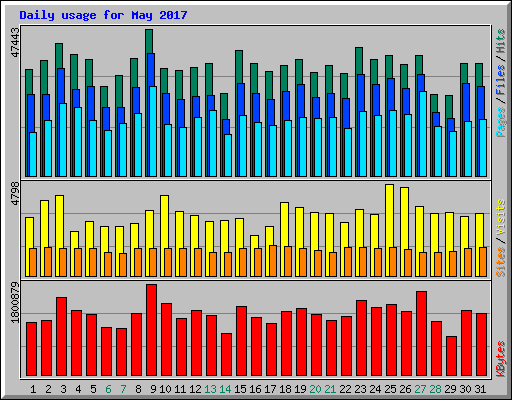Click the cyan Pages bar for day 1
The height and width of the screenshot is (400, 512).
33,154
